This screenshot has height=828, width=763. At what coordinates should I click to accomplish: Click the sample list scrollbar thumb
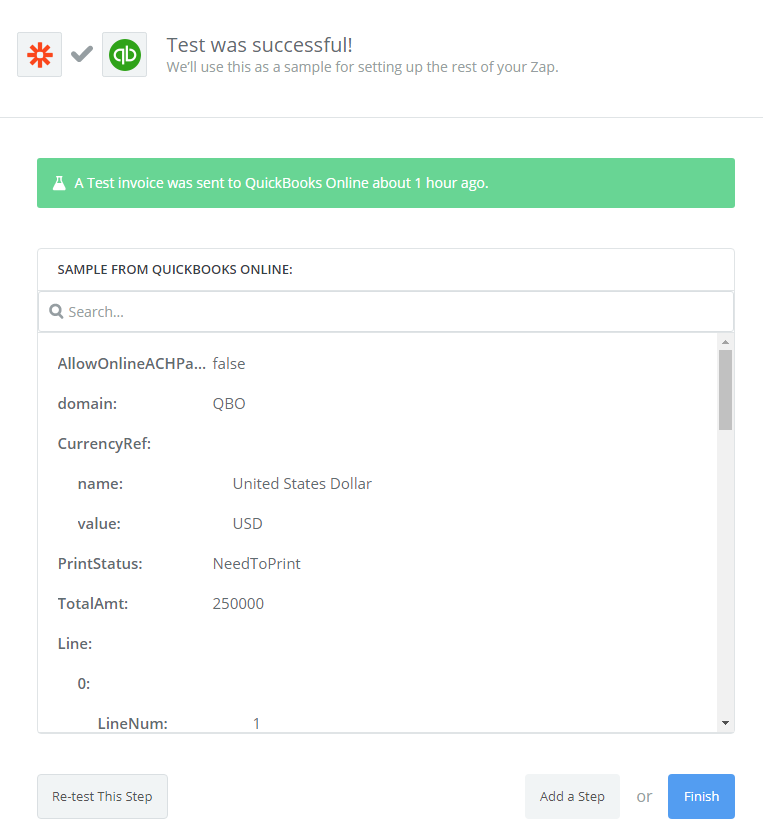coord(725,390)
